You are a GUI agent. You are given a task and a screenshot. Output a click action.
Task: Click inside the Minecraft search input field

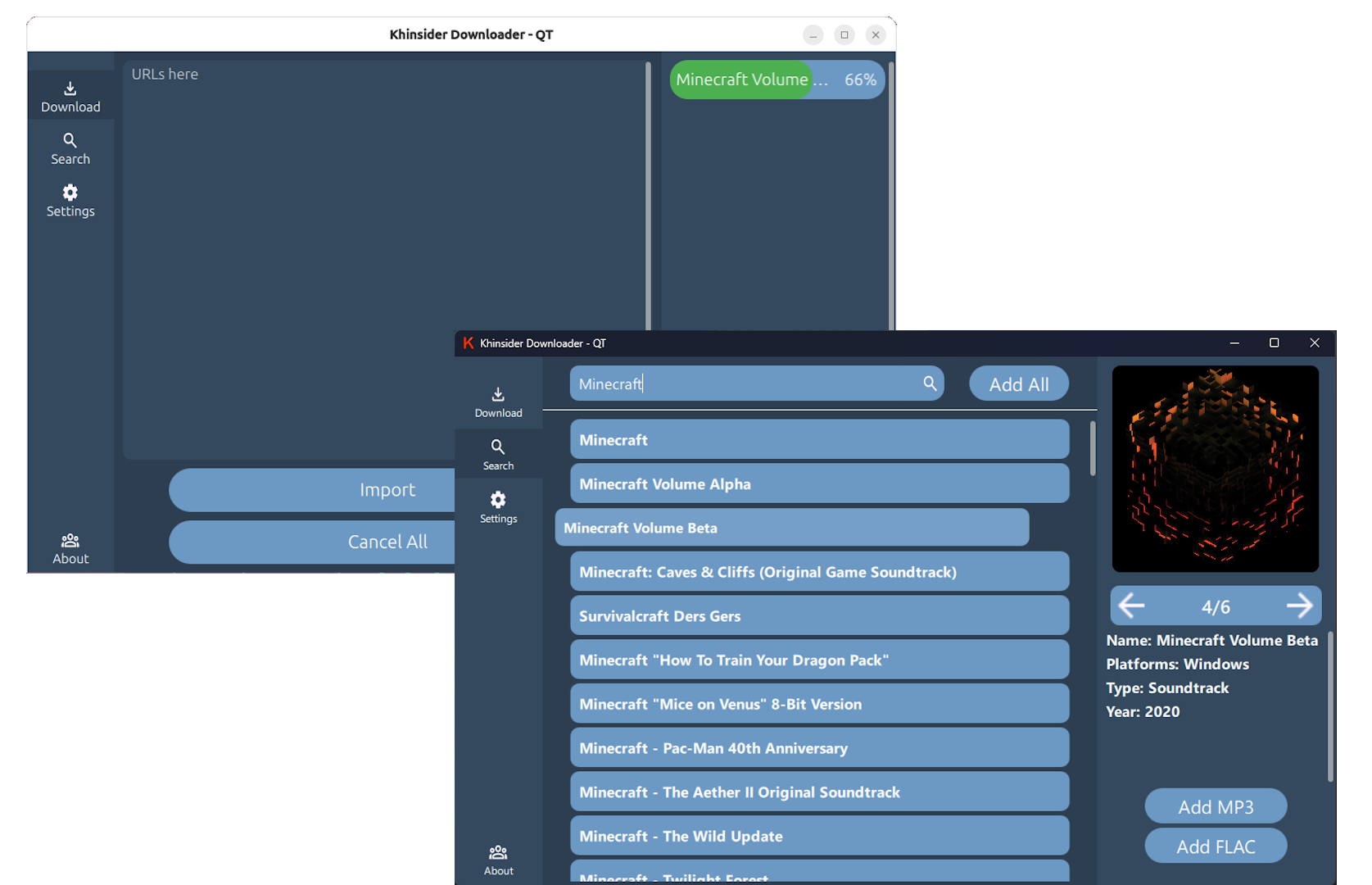(737, 383)
